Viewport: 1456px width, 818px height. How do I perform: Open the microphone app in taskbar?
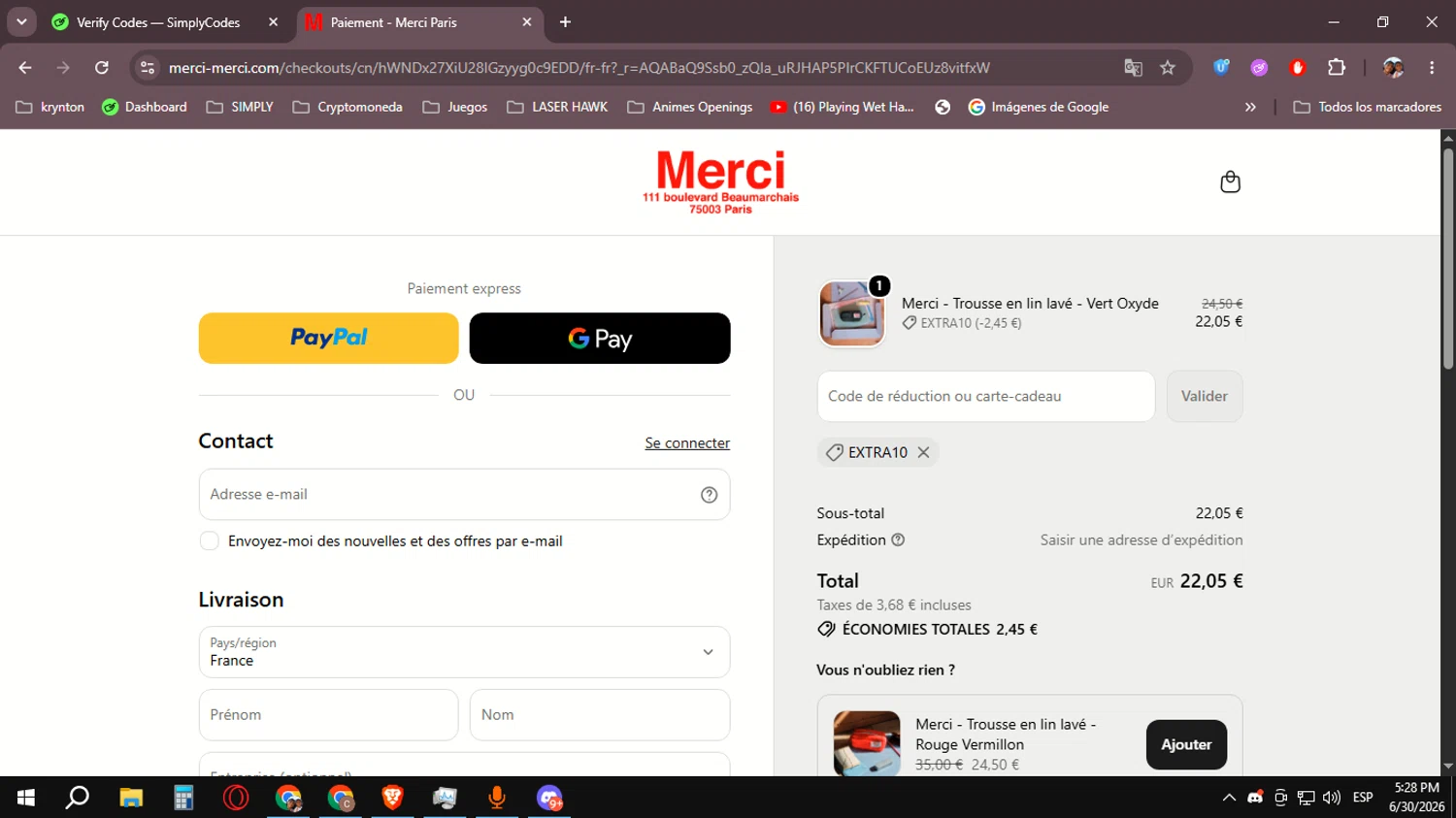pyautogui.click(x=496, y=798)
